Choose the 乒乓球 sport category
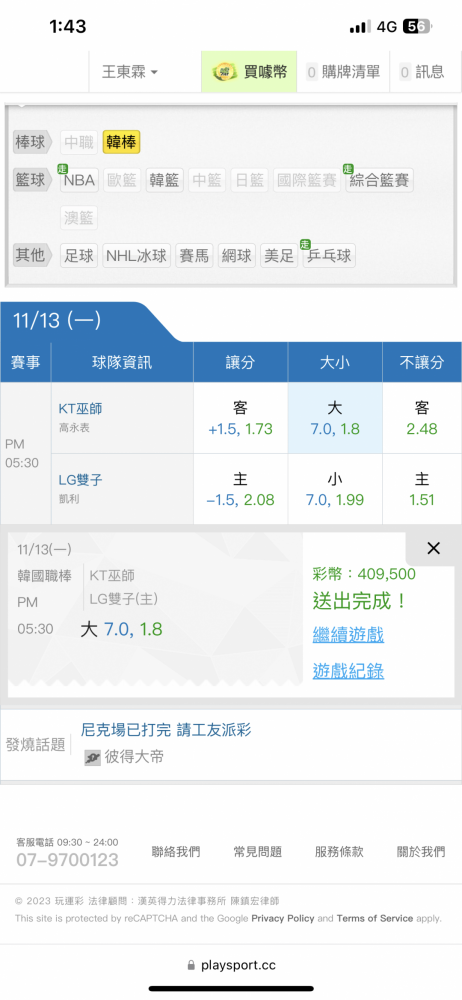 tap(329, 256)
